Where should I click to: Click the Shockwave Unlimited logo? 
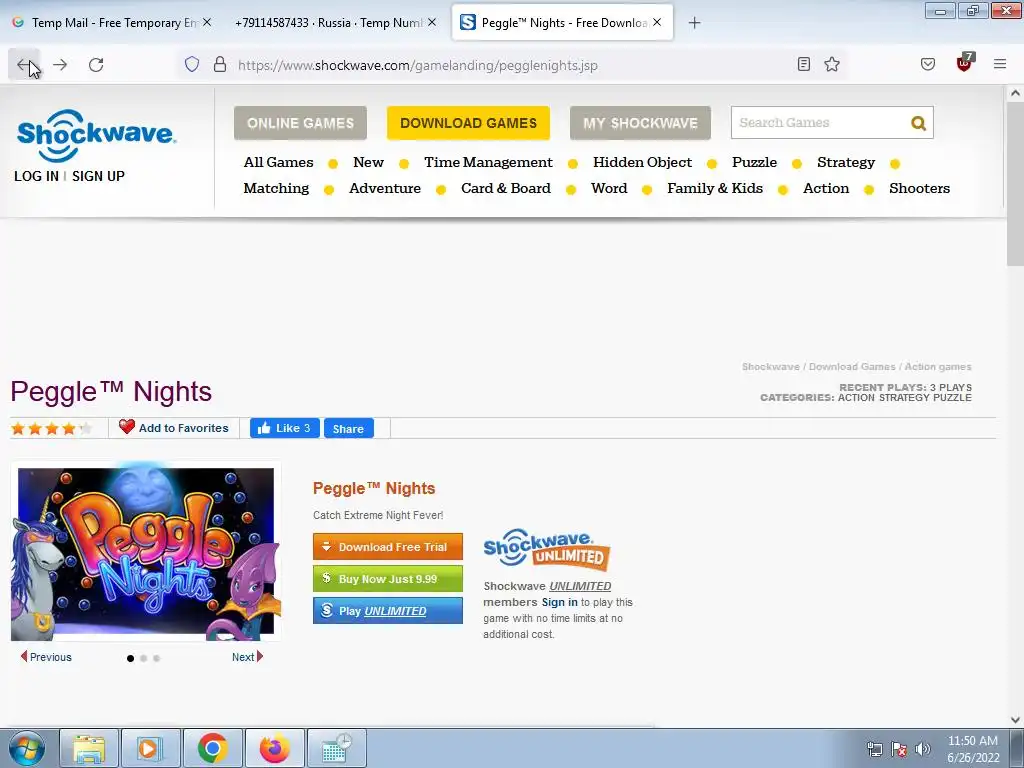coord(547,549)
